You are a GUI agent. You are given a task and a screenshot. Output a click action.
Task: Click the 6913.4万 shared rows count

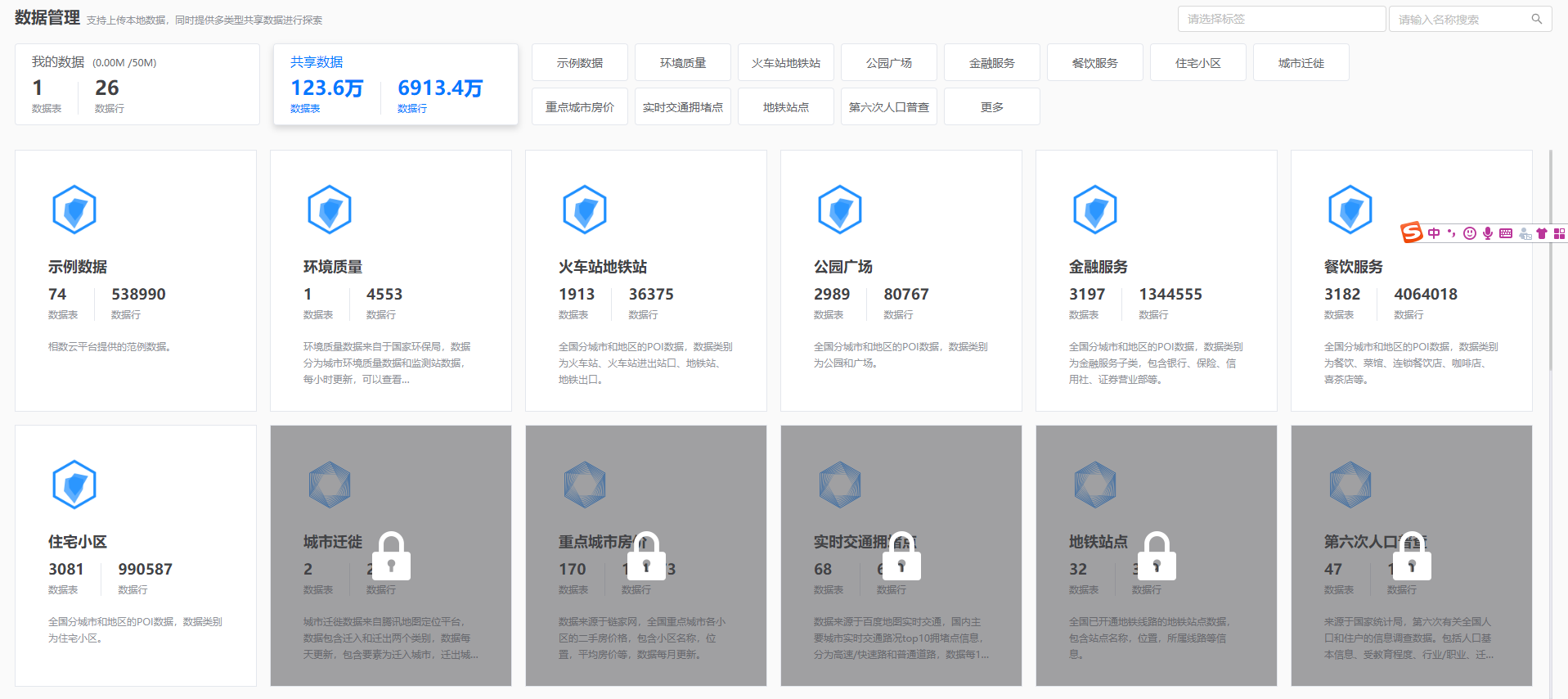440,88
